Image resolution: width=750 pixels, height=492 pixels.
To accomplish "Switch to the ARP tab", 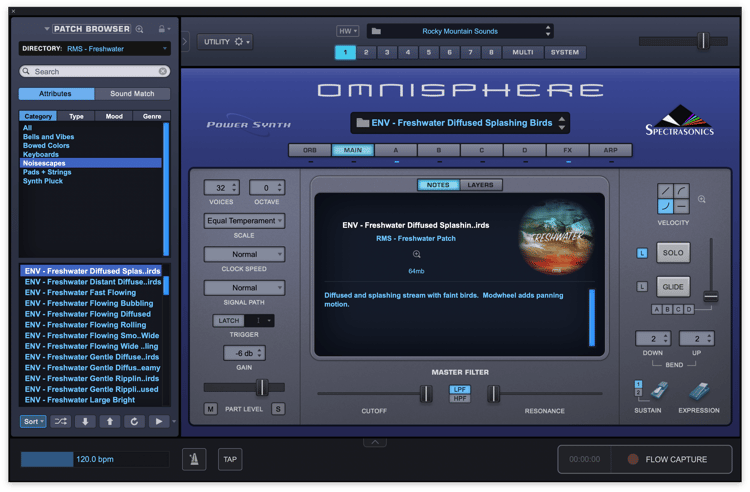I will pyautogui.click(x=610, y=150).
